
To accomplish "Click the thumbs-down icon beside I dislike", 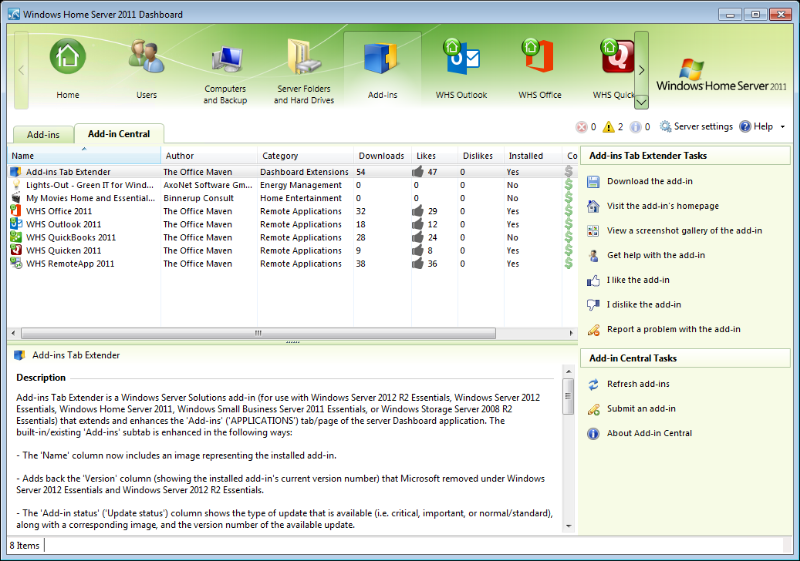I will pos(593,304).
